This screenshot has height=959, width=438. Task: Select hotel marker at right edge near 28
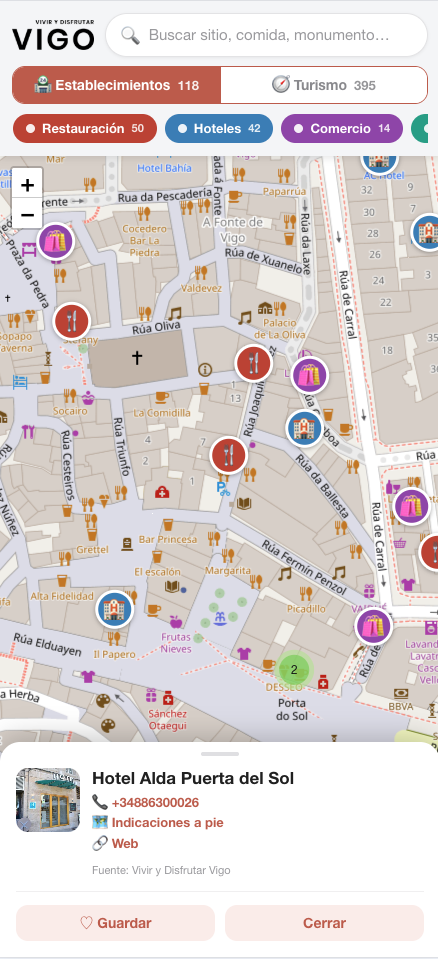[426, 232]
